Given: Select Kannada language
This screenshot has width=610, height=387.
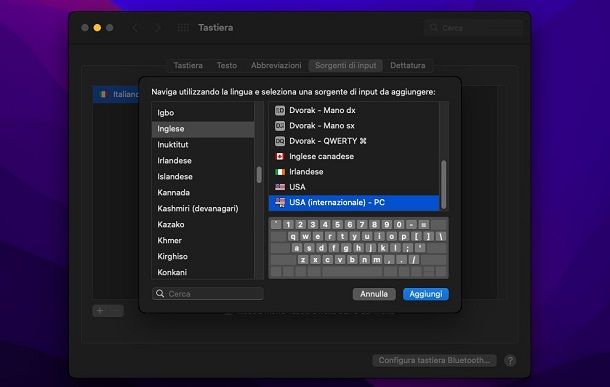Looking at the screenshot, I should 203,193.
